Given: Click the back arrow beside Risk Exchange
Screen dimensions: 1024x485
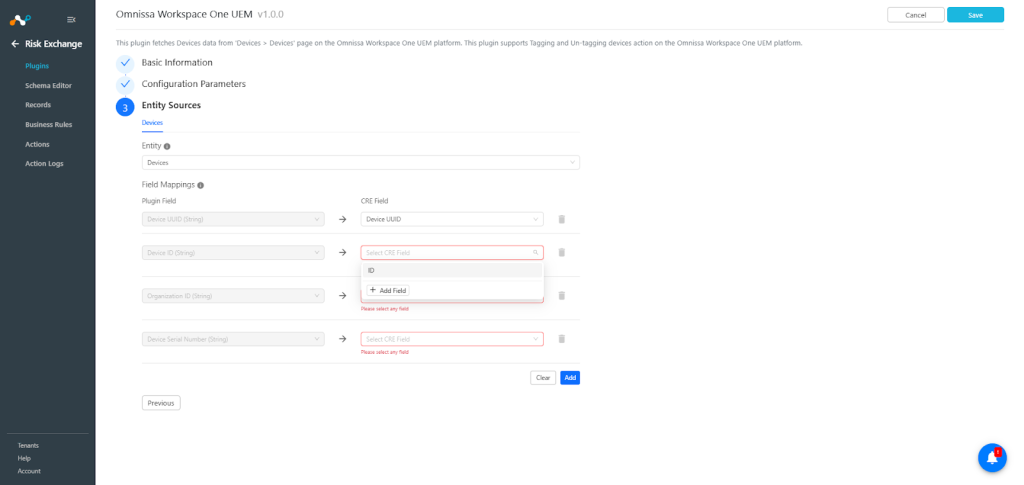Looking at the screenshot, I should coord(15,44).
